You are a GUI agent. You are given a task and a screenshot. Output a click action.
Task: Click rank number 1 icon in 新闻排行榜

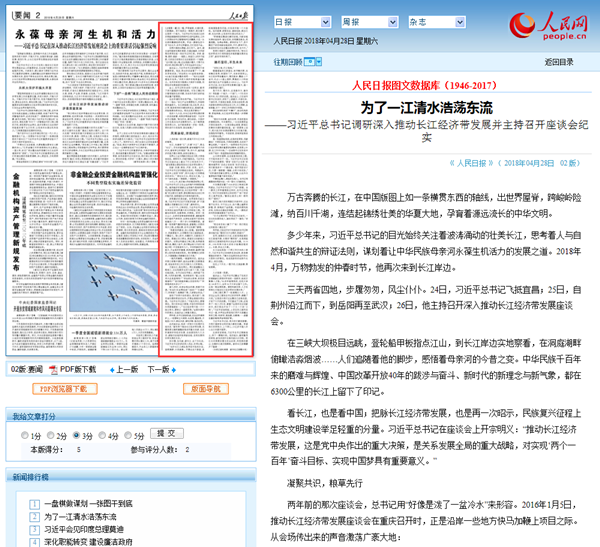click(34, 504)
